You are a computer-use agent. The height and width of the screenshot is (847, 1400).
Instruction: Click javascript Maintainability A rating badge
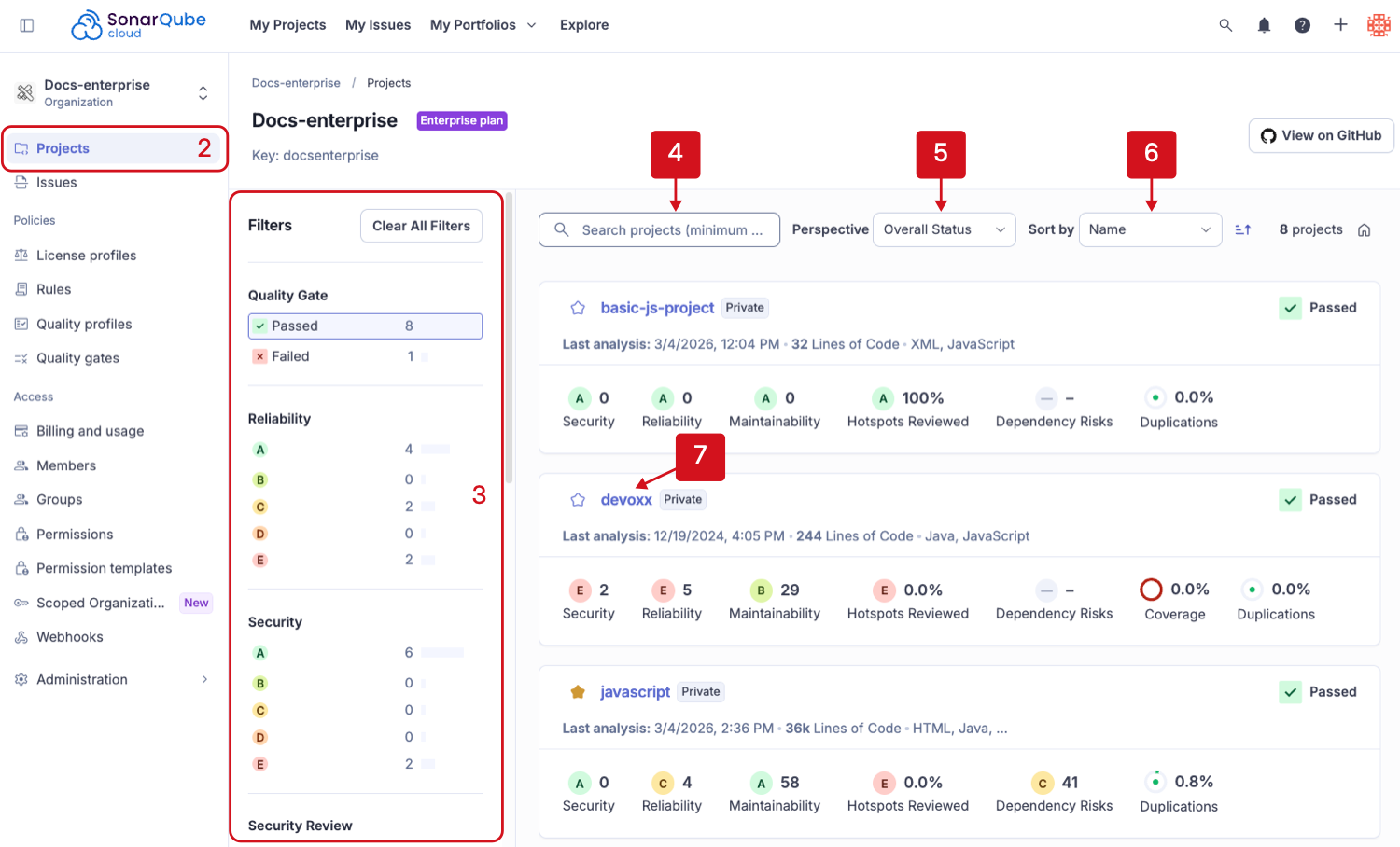point(762,783)
